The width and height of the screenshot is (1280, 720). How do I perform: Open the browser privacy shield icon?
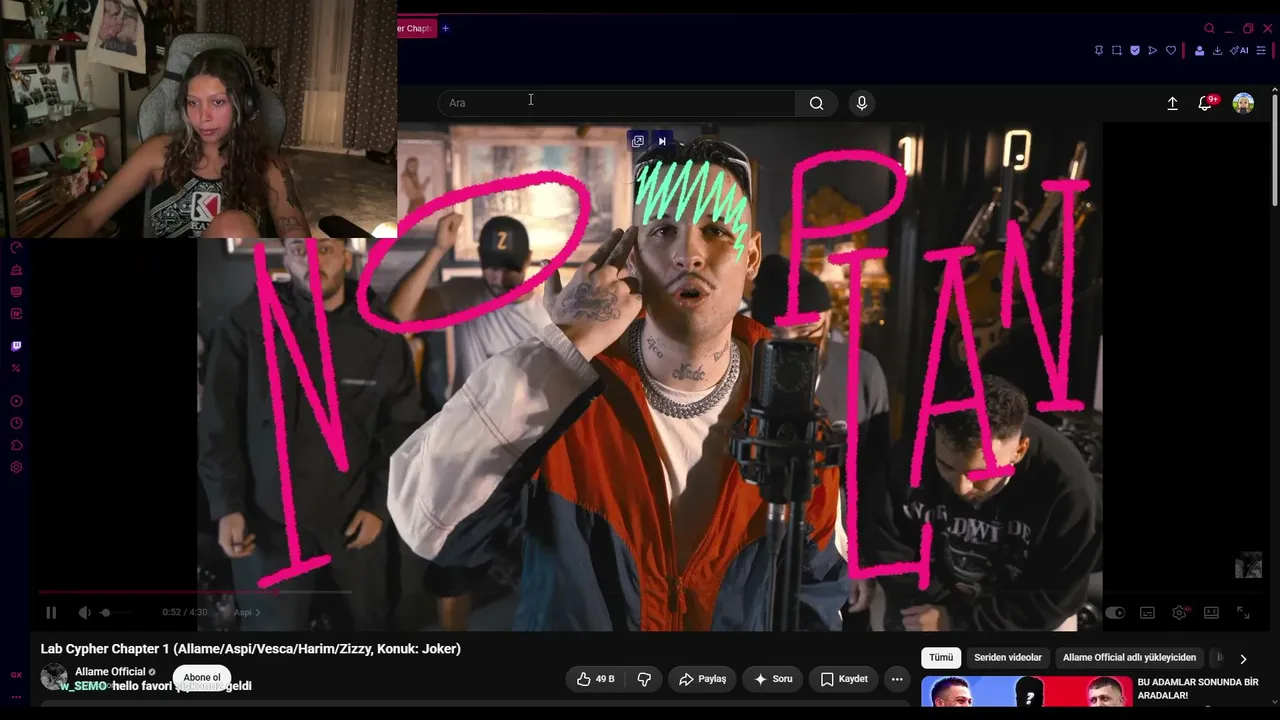[1134, 51]
